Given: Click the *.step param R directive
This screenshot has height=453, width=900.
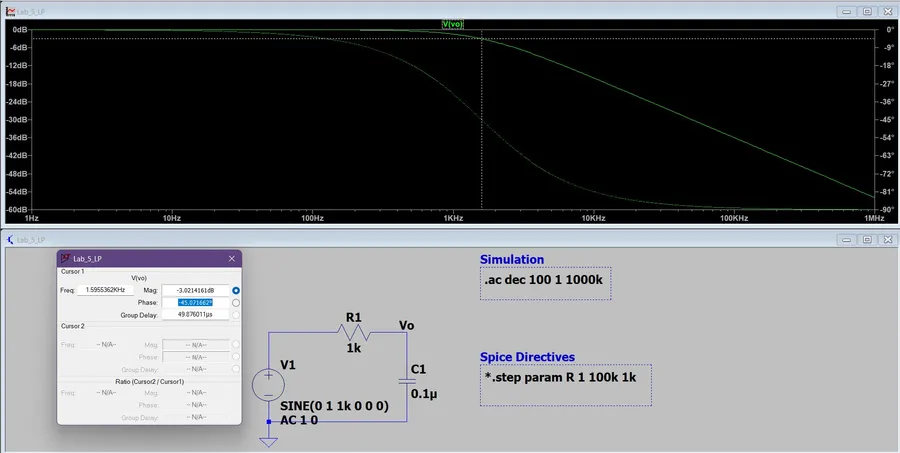Looking at the screenshot, I should pyautogui.click(x=560, y=377).
